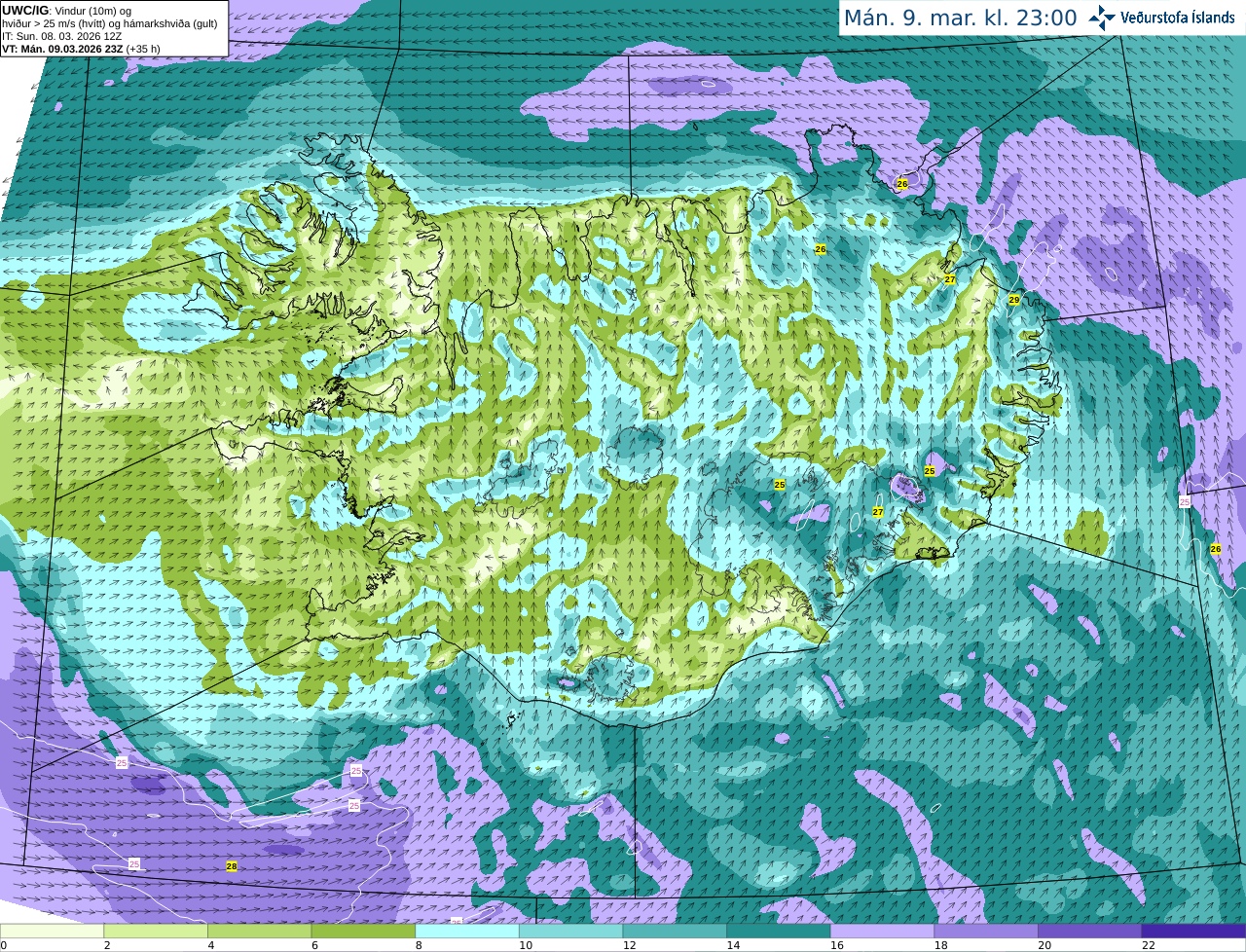Pick the legend swatch between 20 and 22
The image size is (1246, 952).
[x=1090, y=932]
